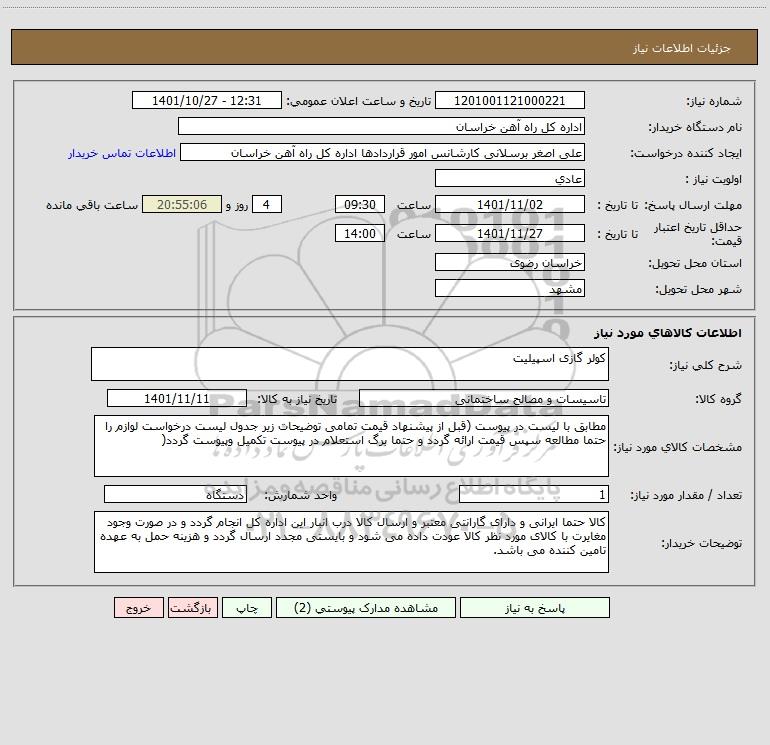Click the label تعداد / مقدار مورد نیاز

coord(686,496)
